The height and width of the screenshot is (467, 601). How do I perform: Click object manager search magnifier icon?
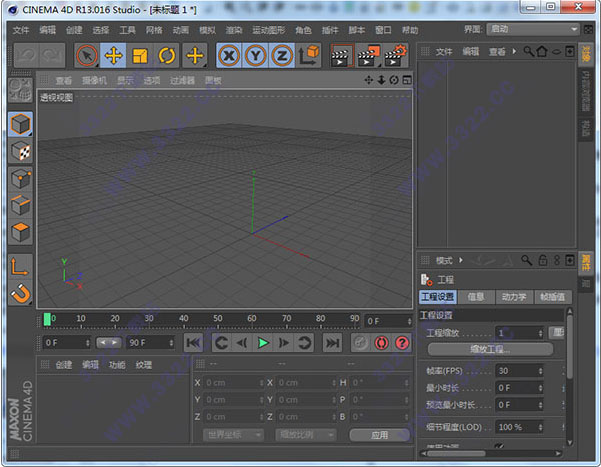pyautogui.click(x=529, y=51)
